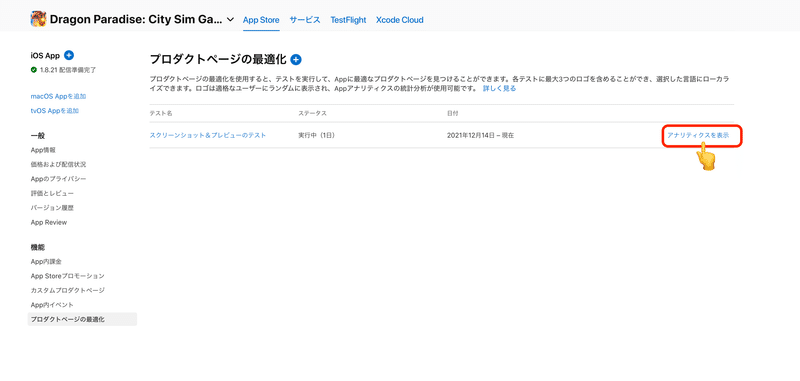Click the 日付 column header
This screenshot has width=800, height=381.
pyautogui.click(x=453, y=113)
